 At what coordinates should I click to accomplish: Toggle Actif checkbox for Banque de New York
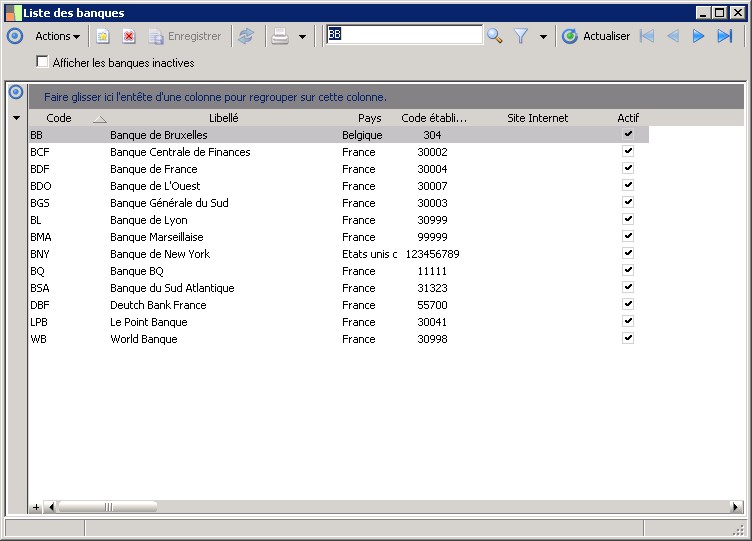628,253
